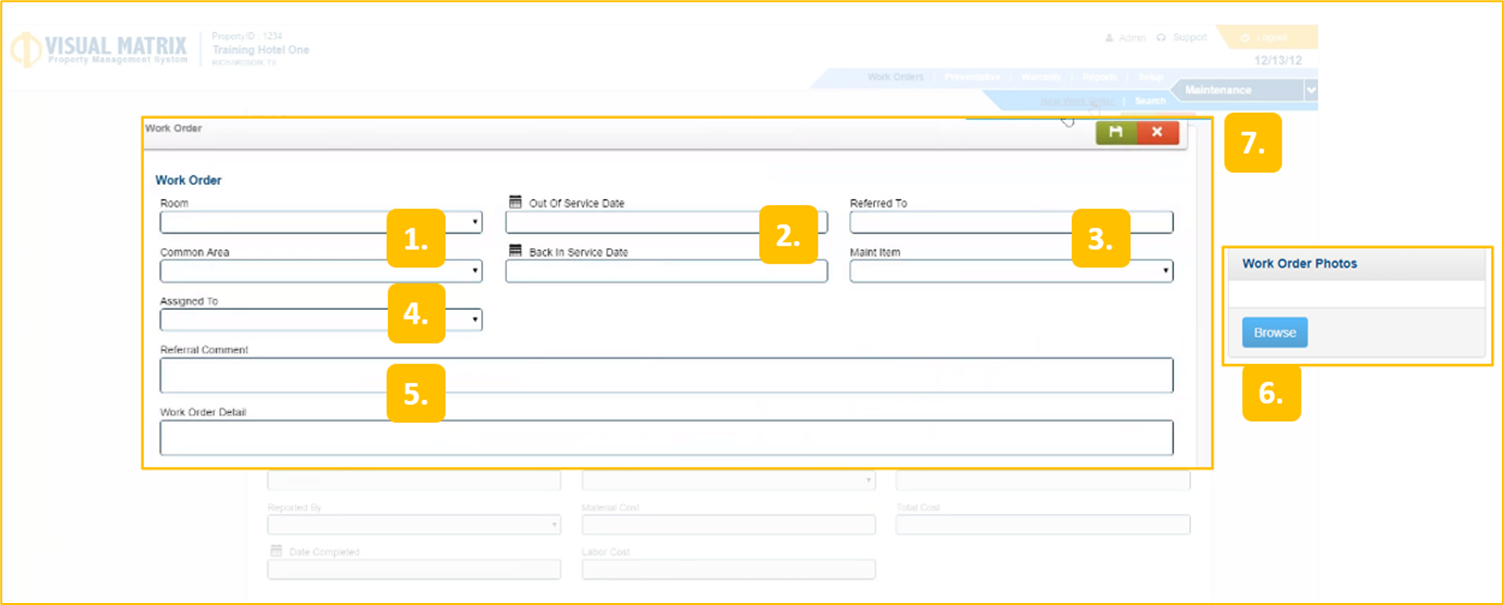Click the green save disk icon

point(1116,132)
